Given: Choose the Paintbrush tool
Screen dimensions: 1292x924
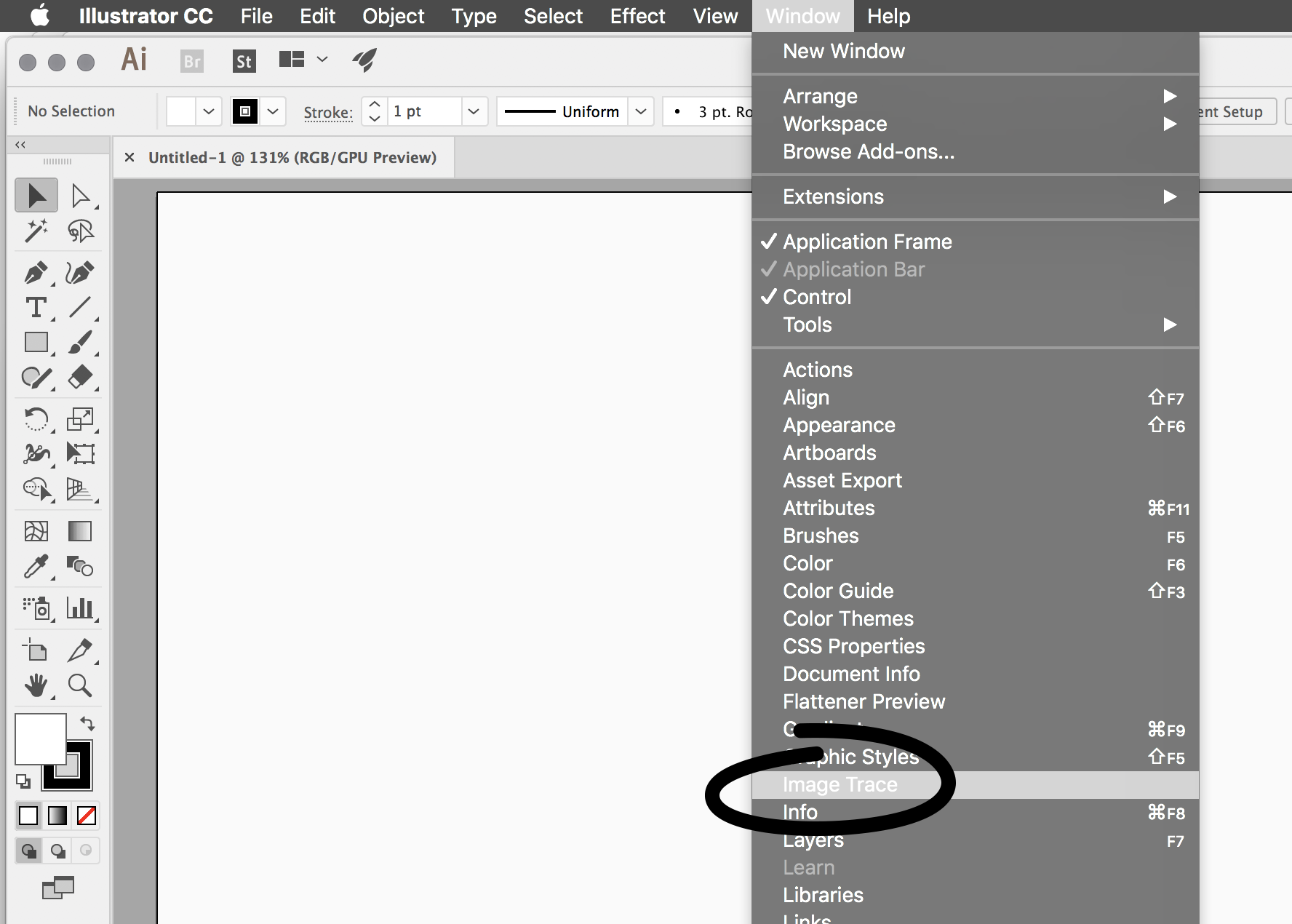Looking at the screenshot, I should point(81,342).
